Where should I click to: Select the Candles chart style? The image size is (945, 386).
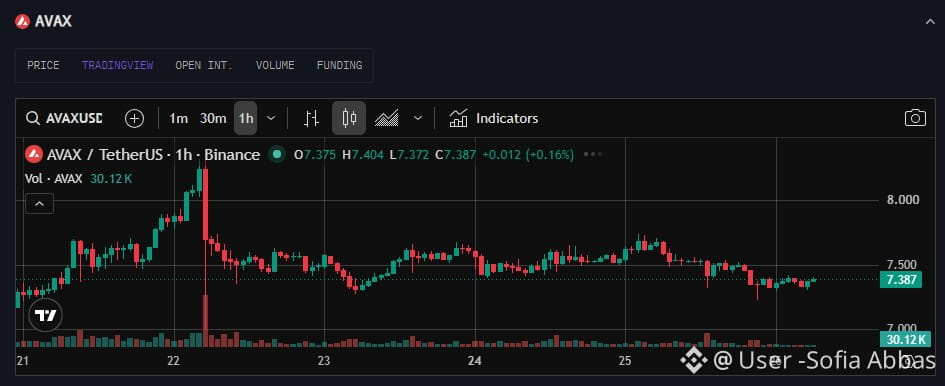[x=349, y=118]
